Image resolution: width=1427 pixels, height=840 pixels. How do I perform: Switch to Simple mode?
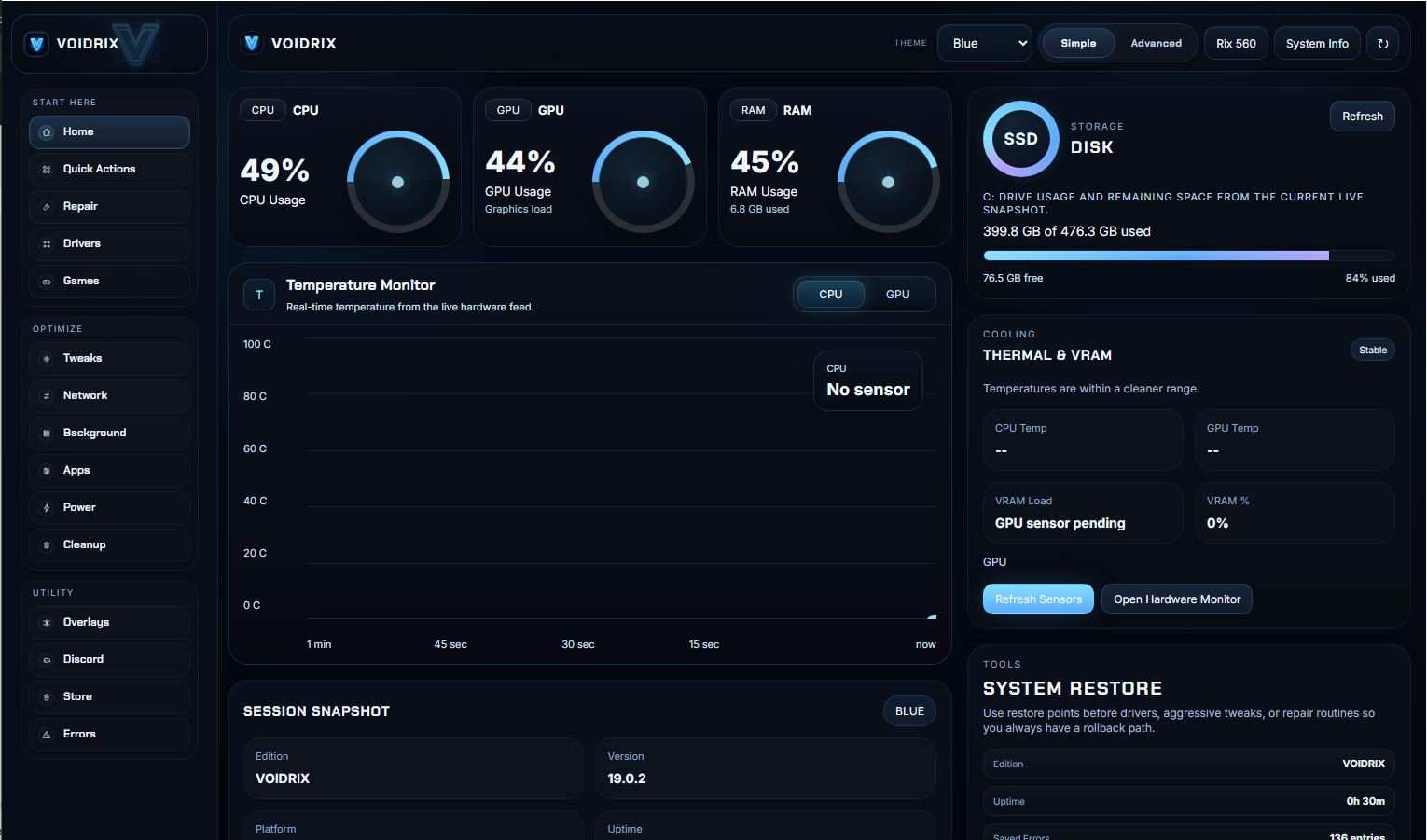point(1078,43)
